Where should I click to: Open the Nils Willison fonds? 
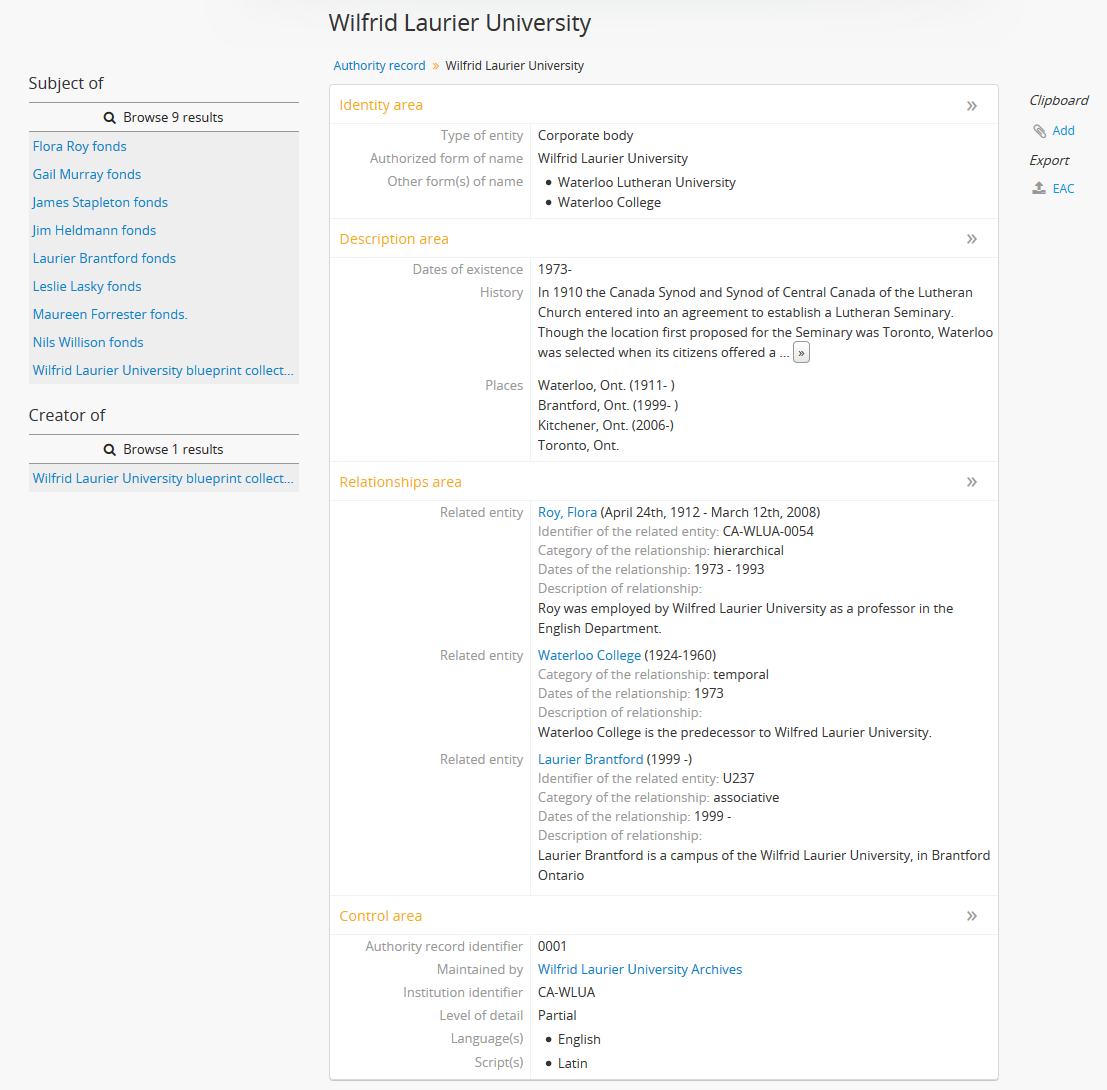(x=88, y=342)
